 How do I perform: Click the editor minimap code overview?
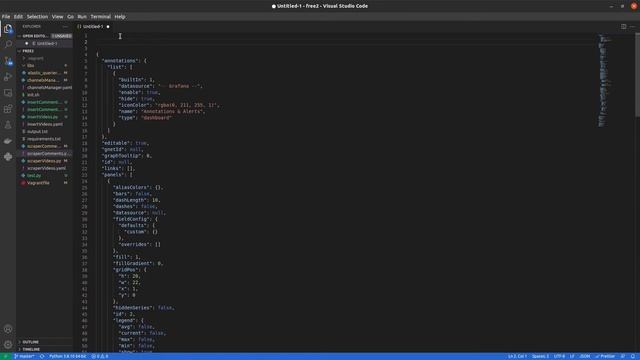pos(604,80)
